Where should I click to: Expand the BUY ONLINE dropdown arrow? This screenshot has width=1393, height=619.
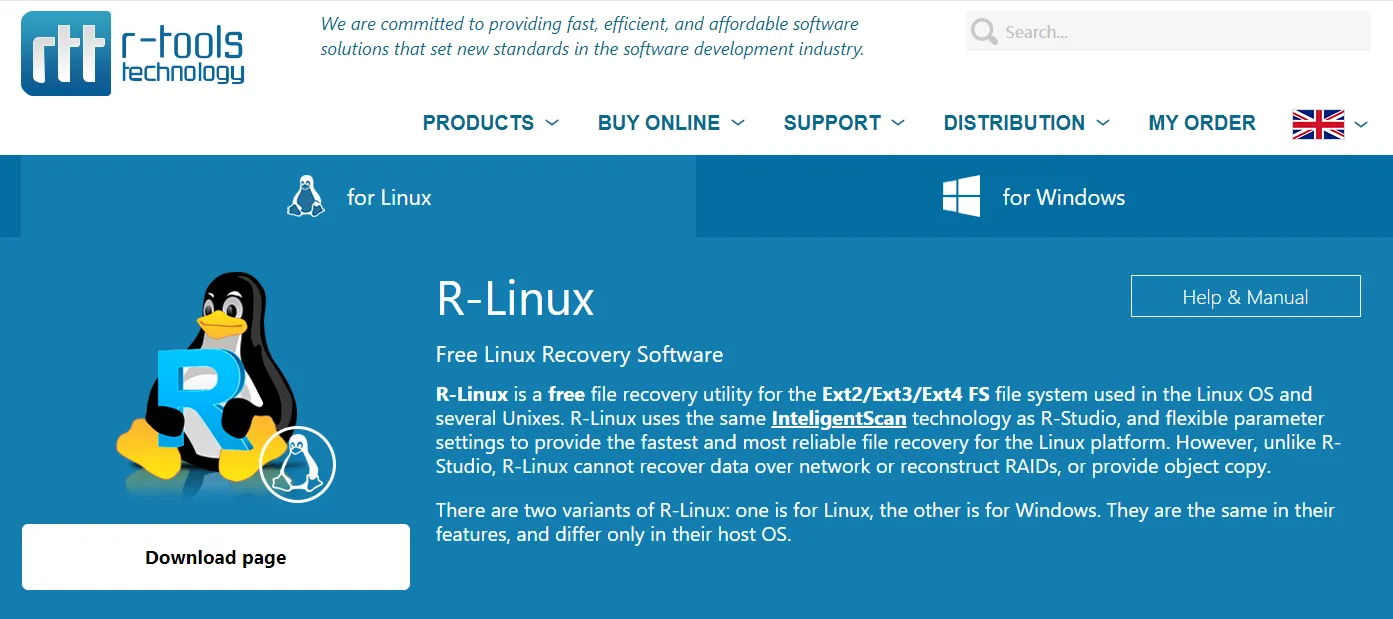click(738, 123)
